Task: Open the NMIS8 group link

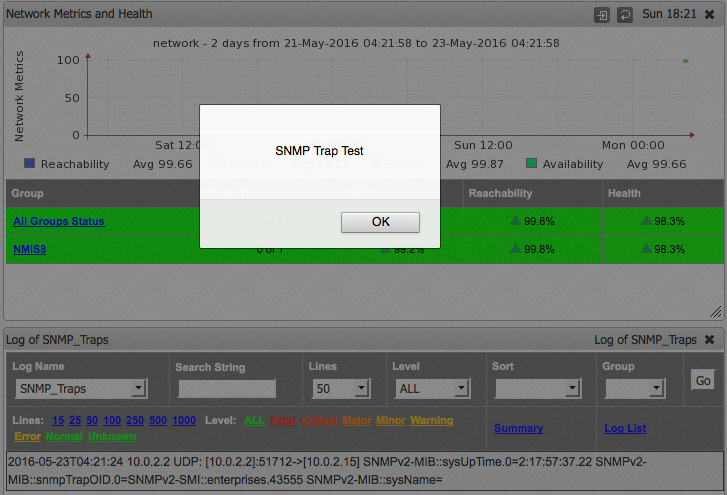Action: coord(30,249)
